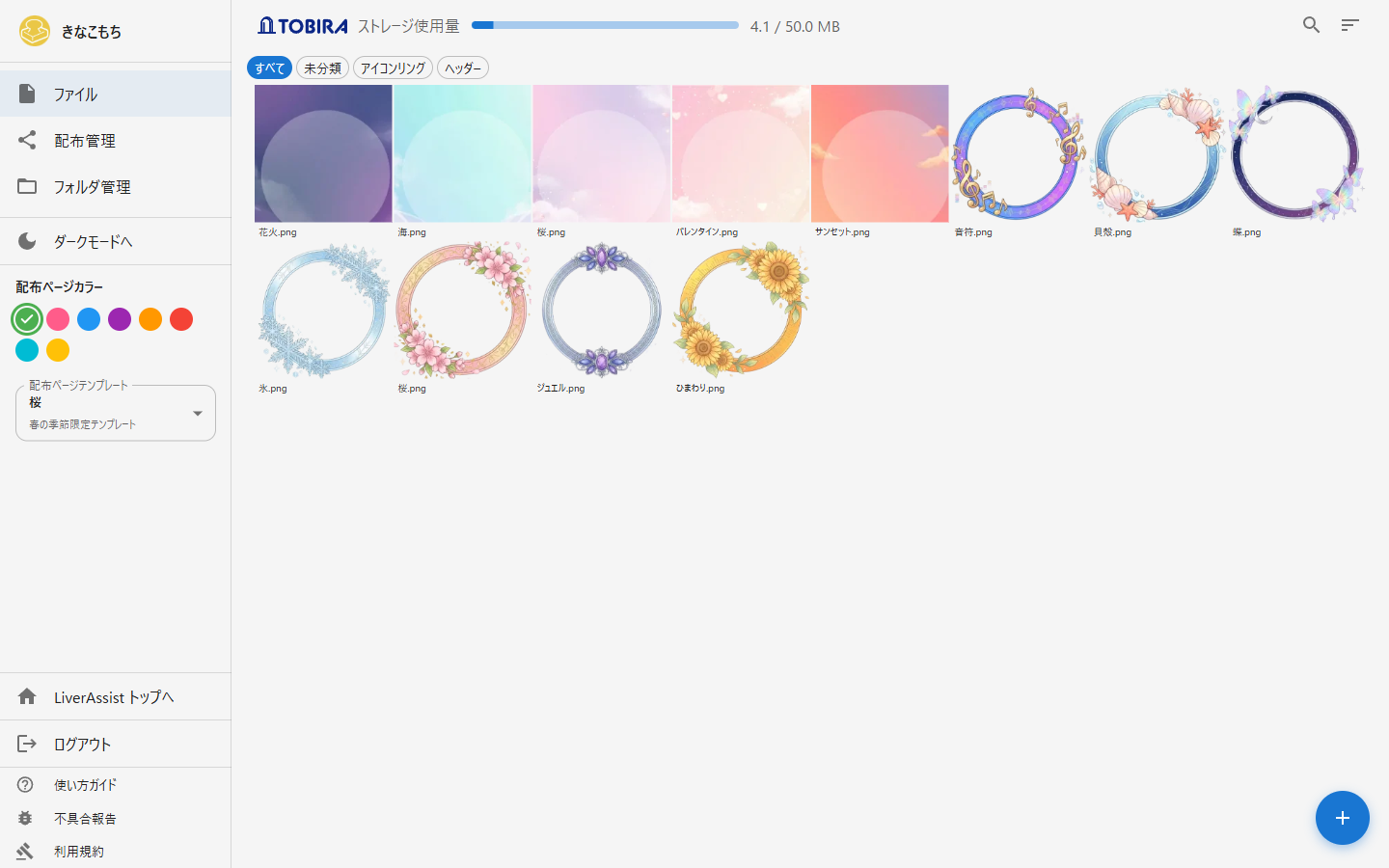Choose the pink page color swatch

(x=58, y=319)
